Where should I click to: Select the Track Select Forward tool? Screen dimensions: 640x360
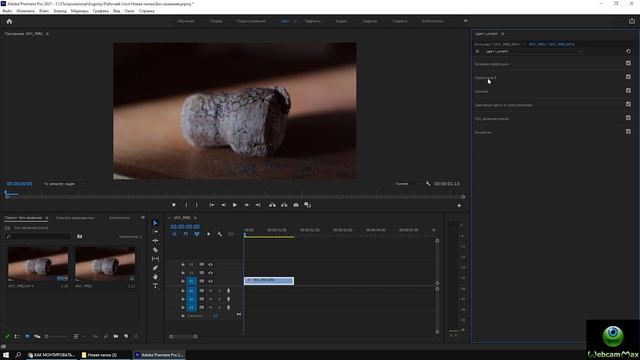[155, 231]
